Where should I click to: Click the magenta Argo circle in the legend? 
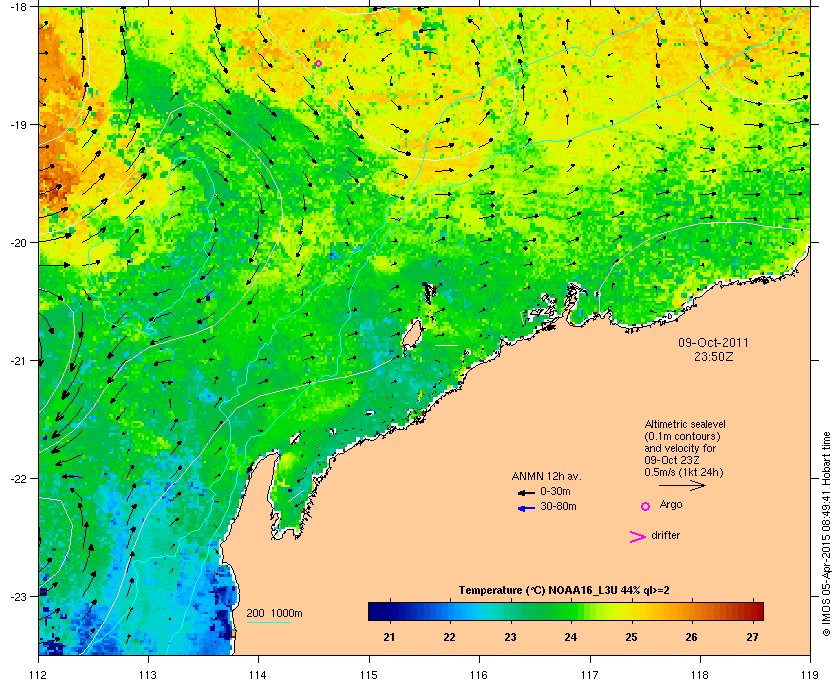(646, 506)
